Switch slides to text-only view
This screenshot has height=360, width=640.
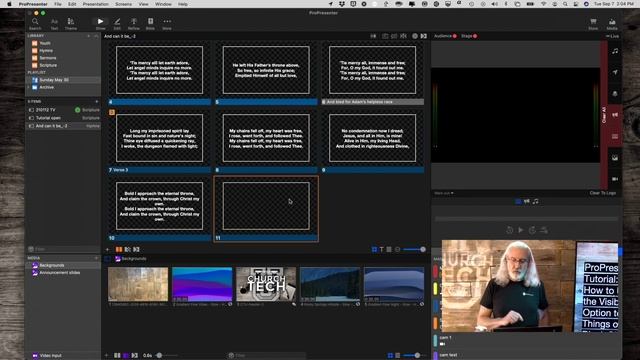382,249
